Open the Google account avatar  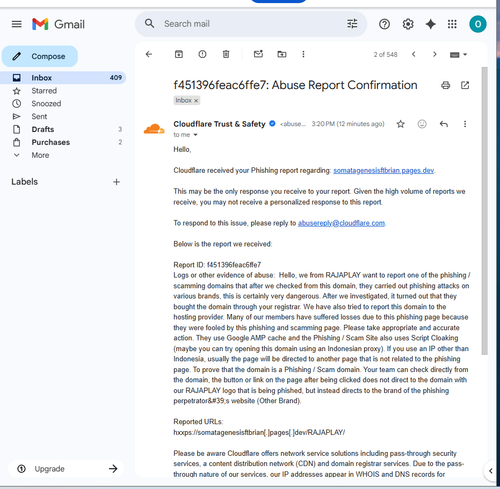[x=478, y=24]
